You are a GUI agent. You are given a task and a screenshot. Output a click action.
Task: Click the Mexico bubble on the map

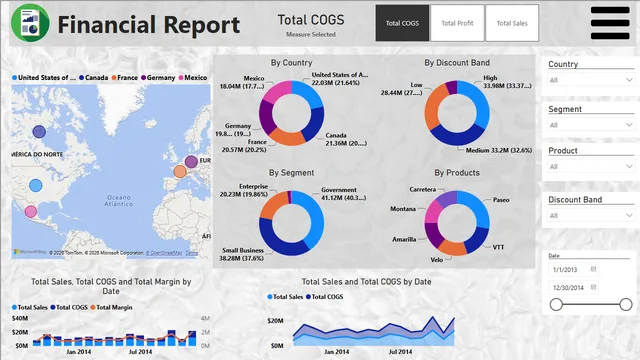[x=31, y=211]
